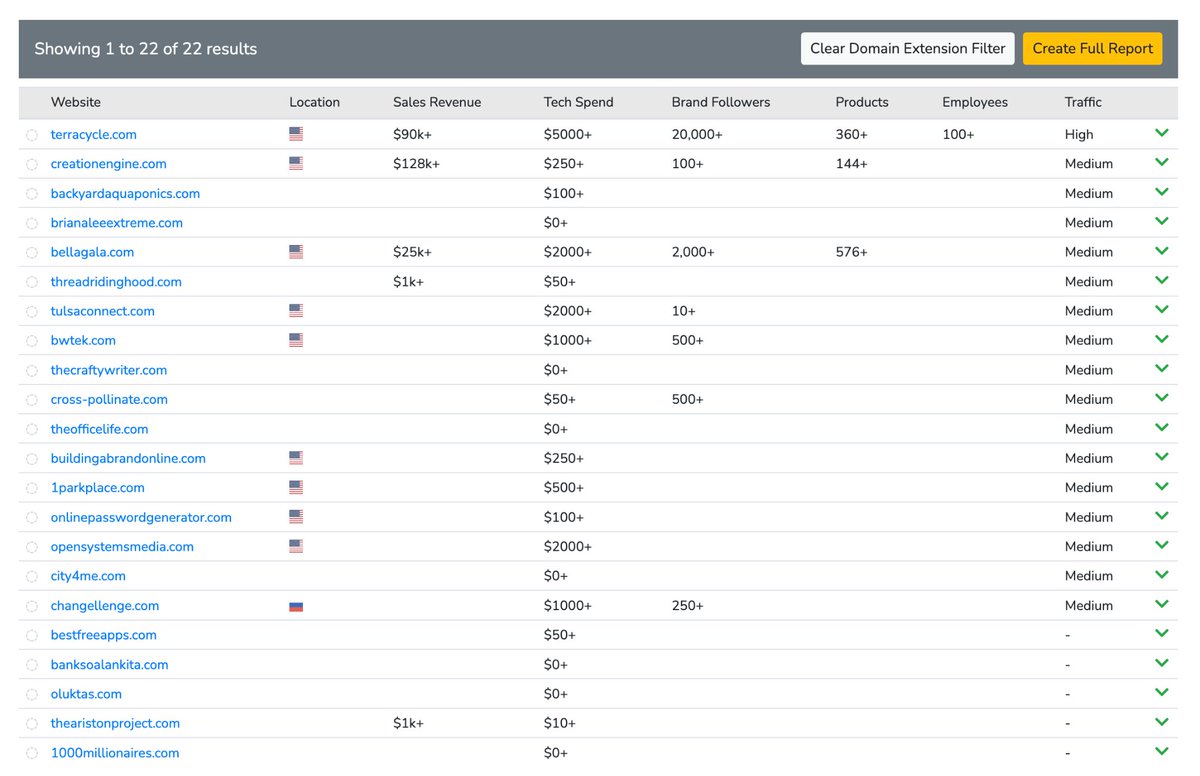Click the 250+ followers value for changellenge.com
Image resolution: width=1200 pixels, height=776 pixels.
[x=688, y=606]
